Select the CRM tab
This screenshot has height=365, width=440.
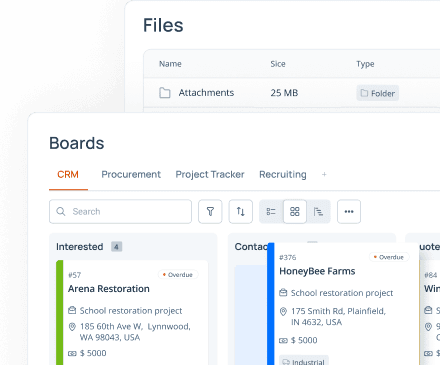click(x=68, y=174)
